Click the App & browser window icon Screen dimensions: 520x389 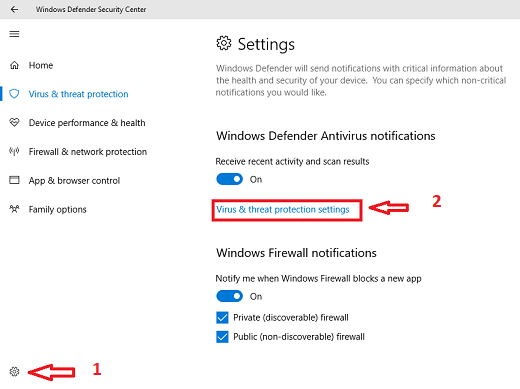(14, 180)
